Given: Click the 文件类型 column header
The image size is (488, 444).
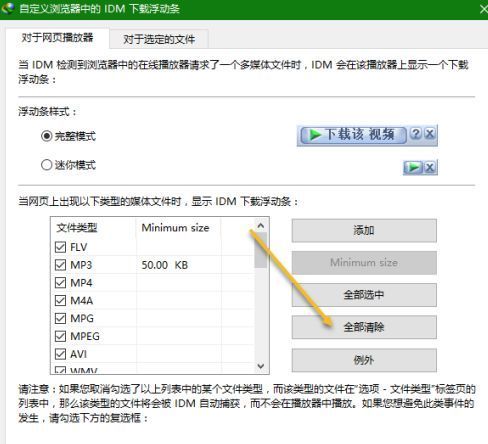Looking at the screenshot, I should click(x=93, y=228).
